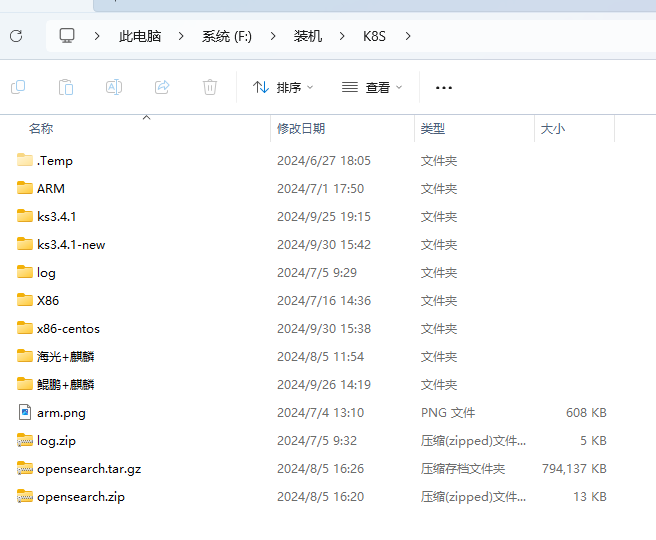This screenshot has height=540, width=656.
Task: Expand chevron after the computer icon
Action: [97, 36]
